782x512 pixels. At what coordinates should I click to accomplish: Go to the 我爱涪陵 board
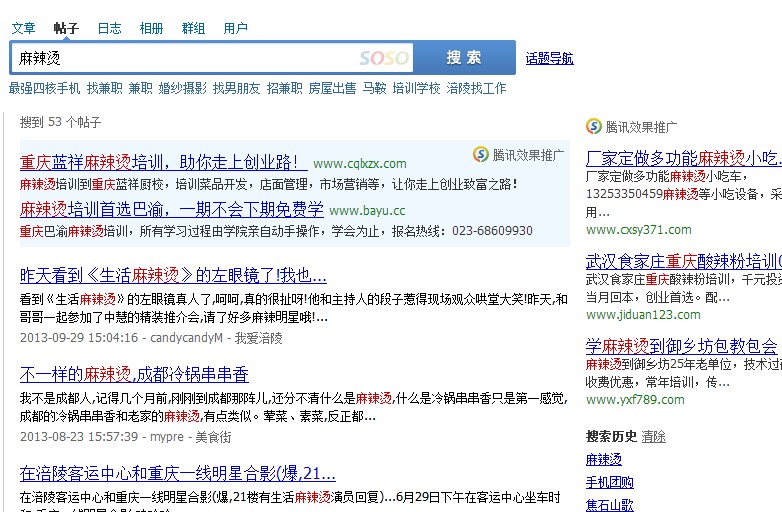pos(258,338)
